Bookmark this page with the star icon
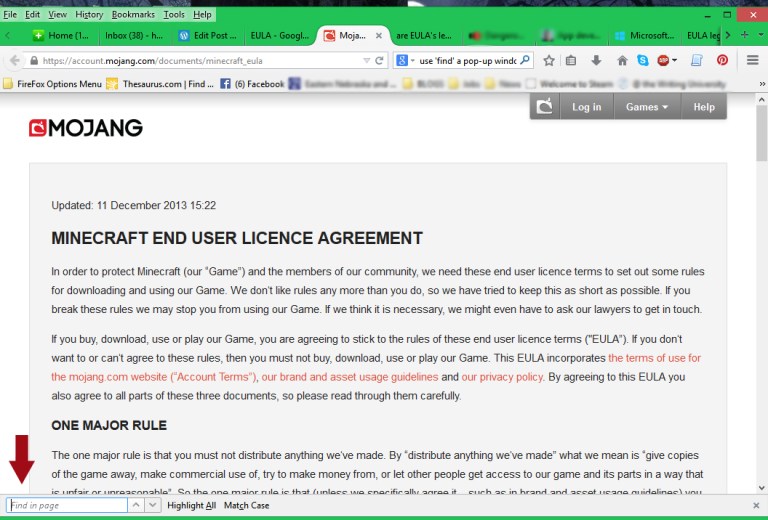 tap(549, 60)
